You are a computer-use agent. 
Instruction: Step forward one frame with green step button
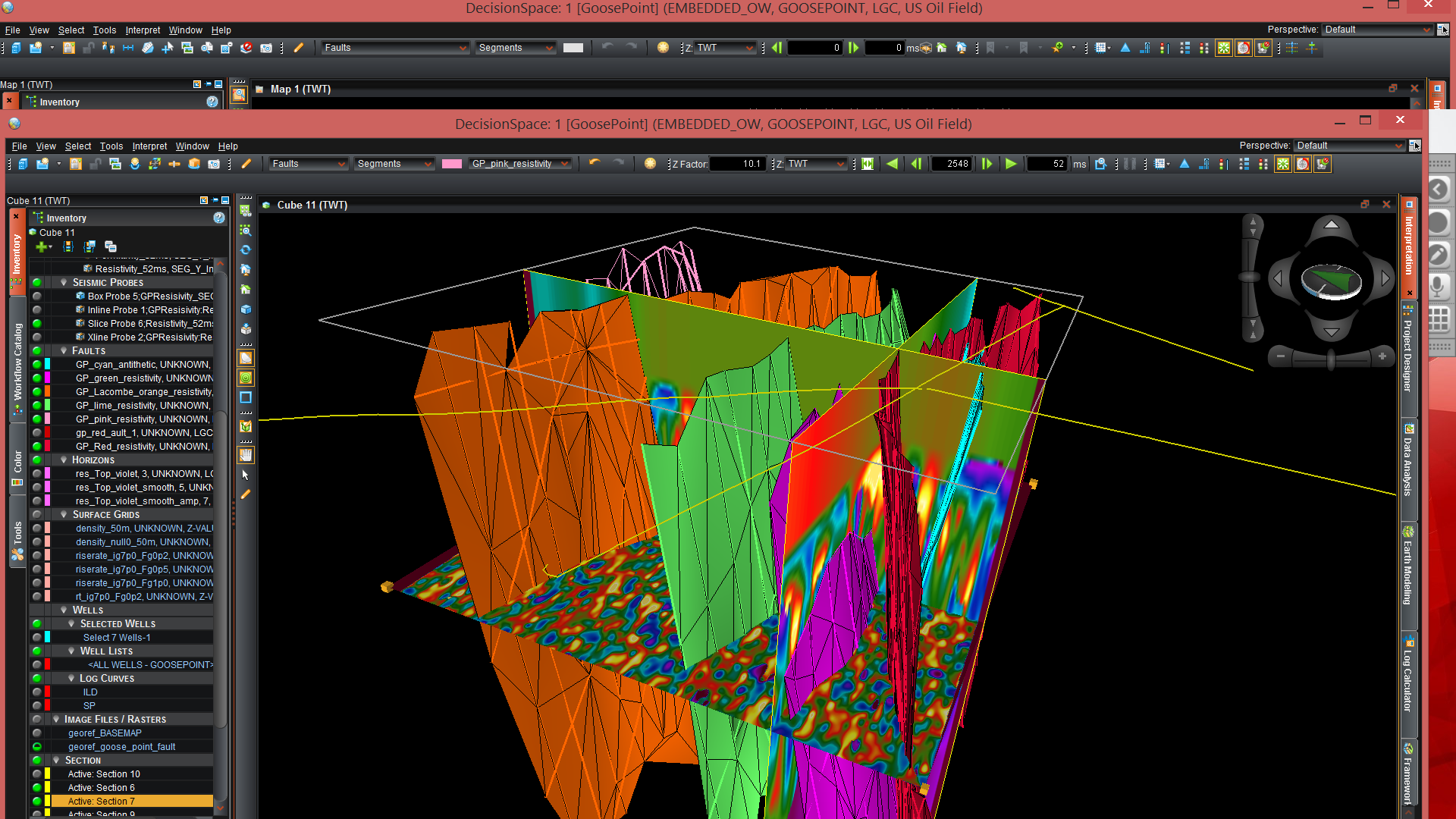pos(987,164)
